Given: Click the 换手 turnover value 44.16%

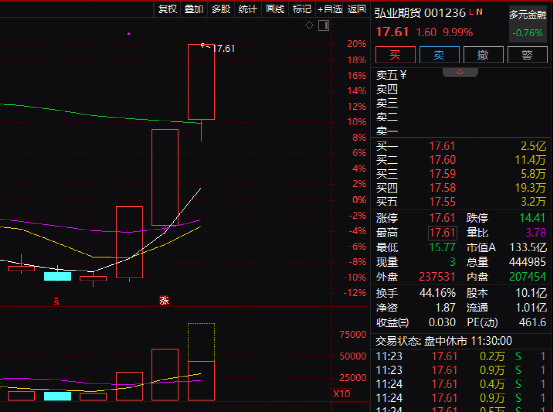Looking at the screenshot, I should (437, 293).
